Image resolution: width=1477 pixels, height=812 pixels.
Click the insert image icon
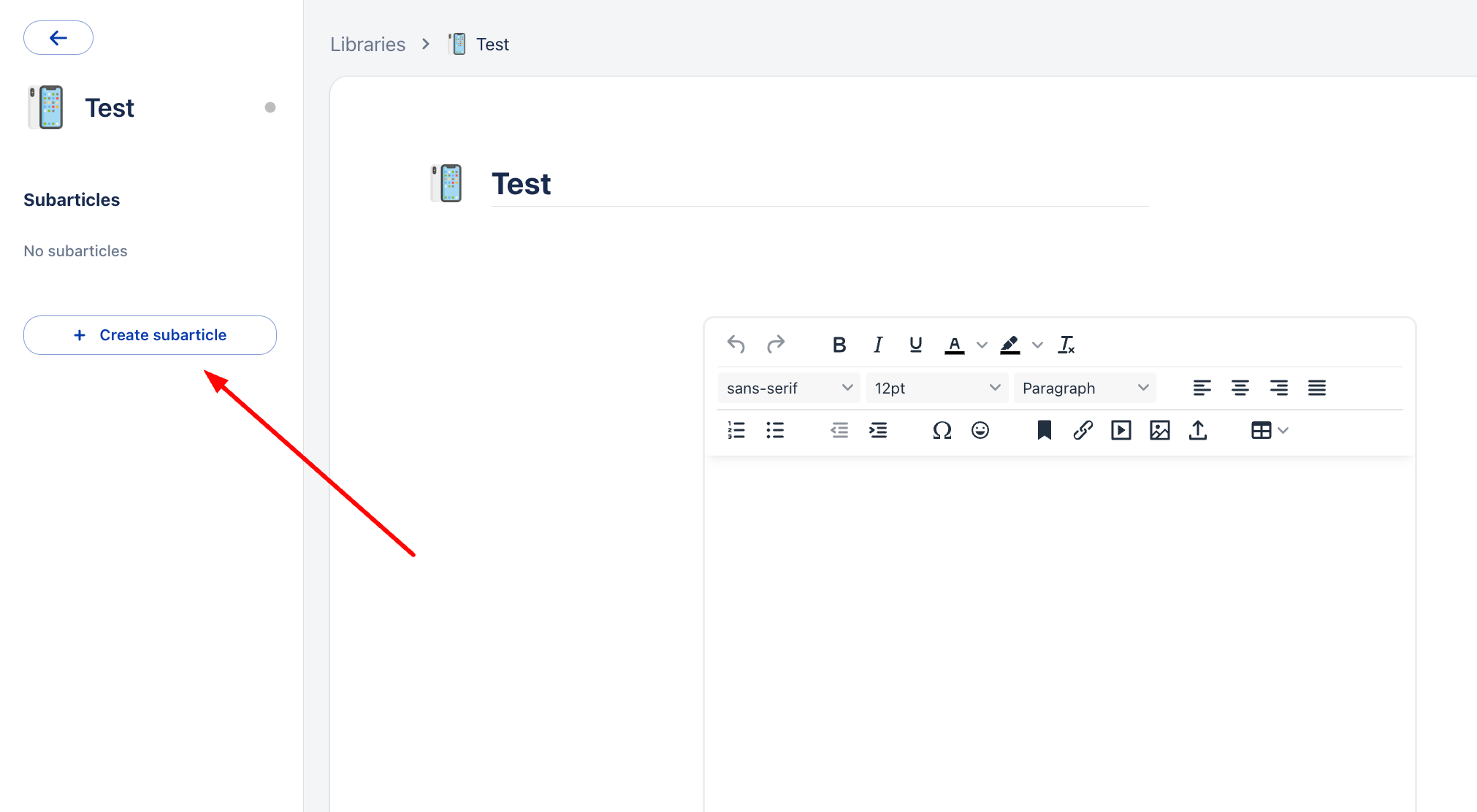click(x=1159, y=431)
